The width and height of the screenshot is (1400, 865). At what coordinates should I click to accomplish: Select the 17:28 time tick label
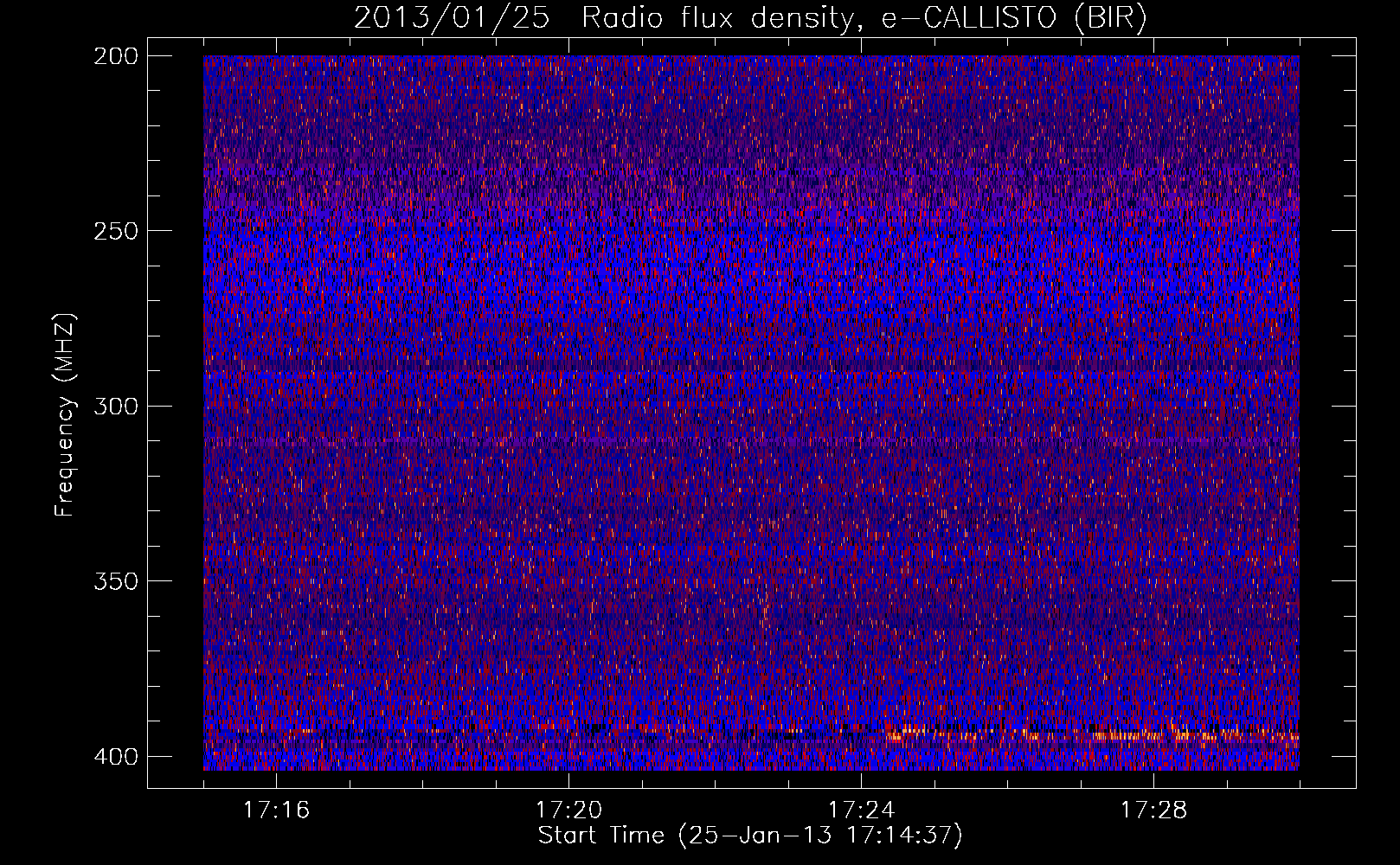tap(1153, 810)
